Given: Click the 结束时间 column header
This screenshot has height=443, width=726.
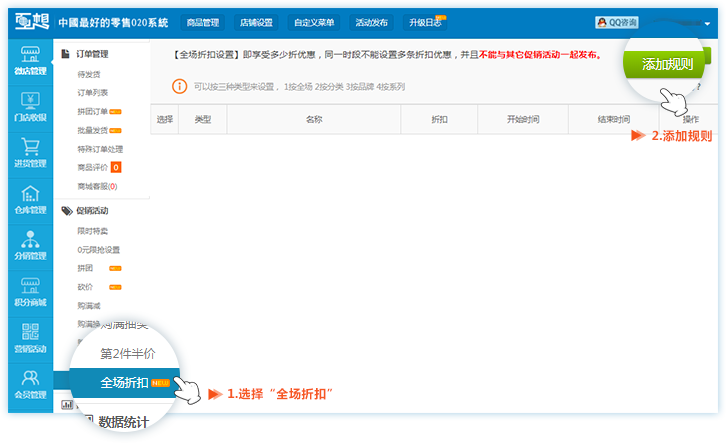Looking at the screenshot, I should pos(613,119).
